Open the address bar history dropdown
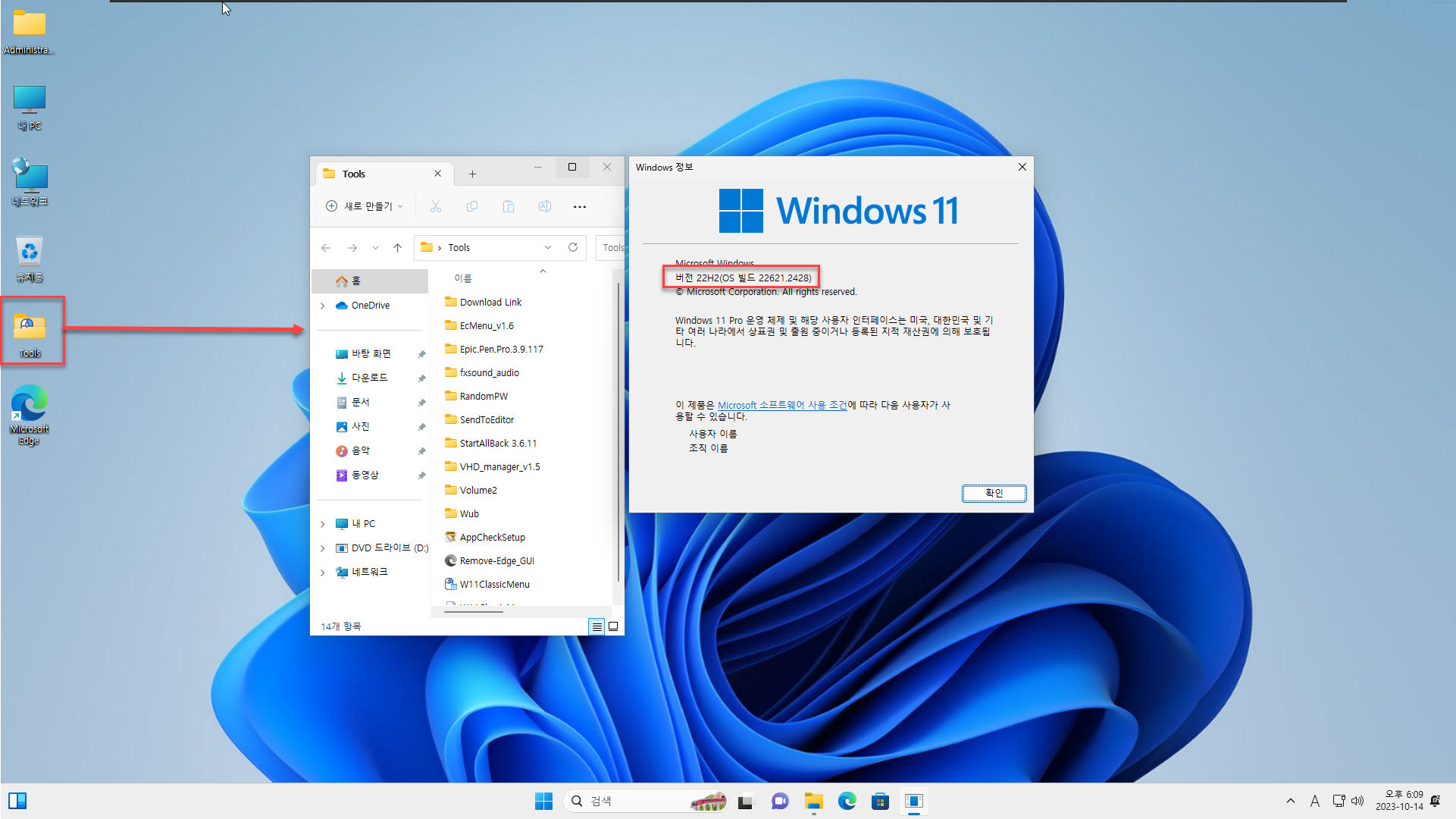The width and height of the screenshot is (1456, 819). coord(548,247)
